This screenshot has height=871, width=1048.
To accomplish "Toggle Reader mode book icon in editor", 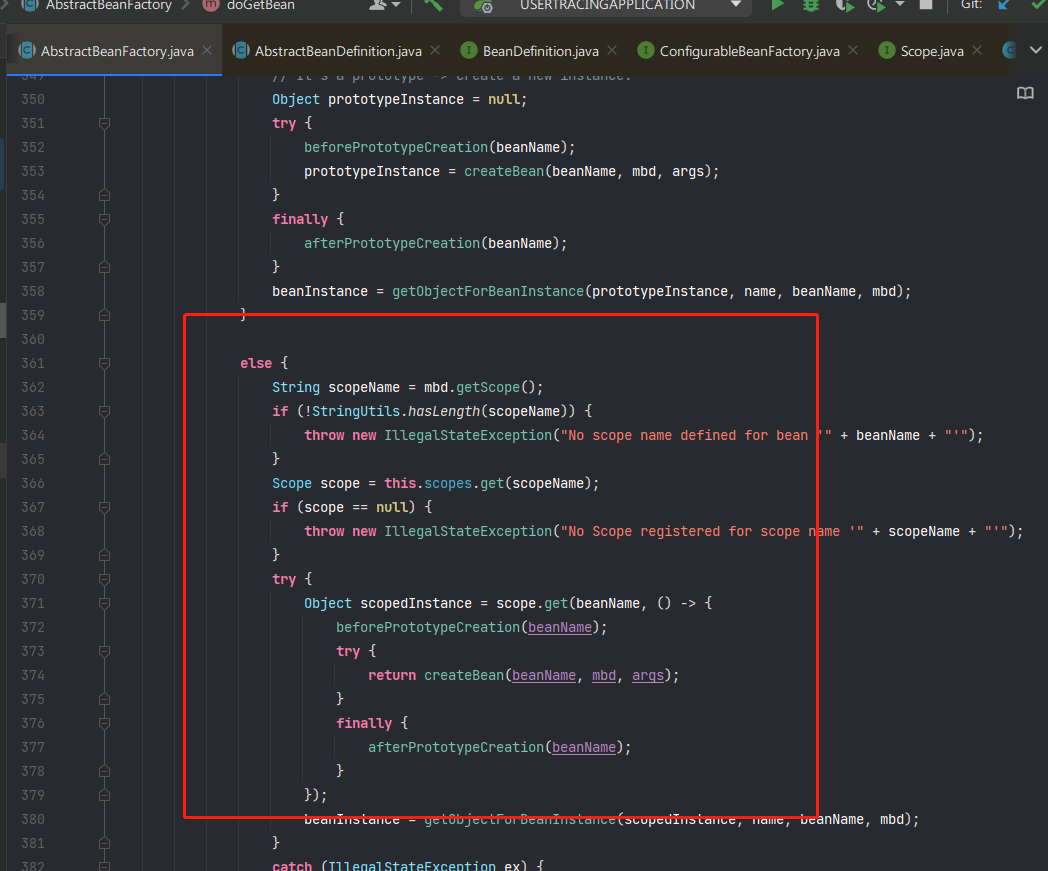I will (x=1025, y=94).
